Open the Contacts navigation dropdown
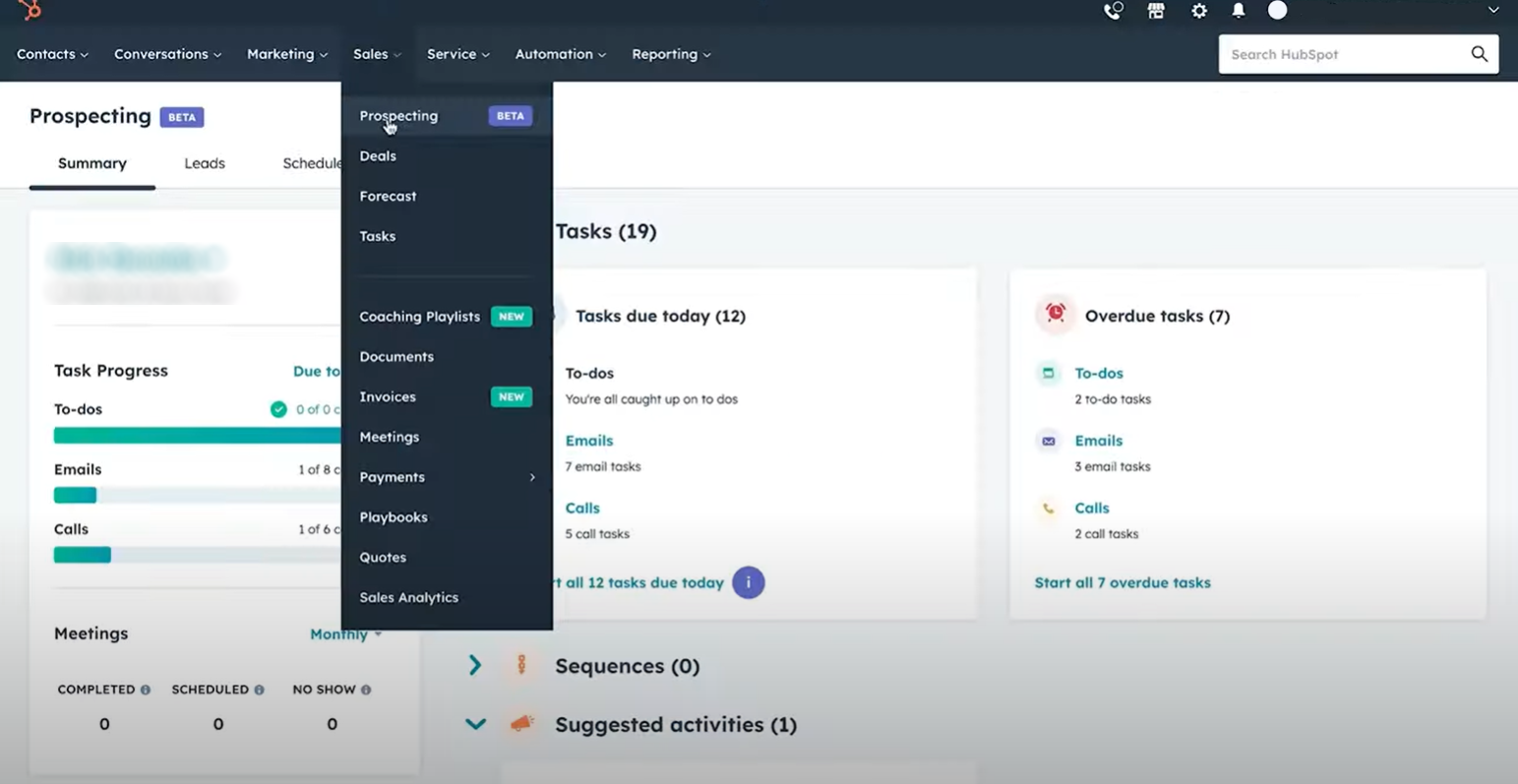 point(52,54)
